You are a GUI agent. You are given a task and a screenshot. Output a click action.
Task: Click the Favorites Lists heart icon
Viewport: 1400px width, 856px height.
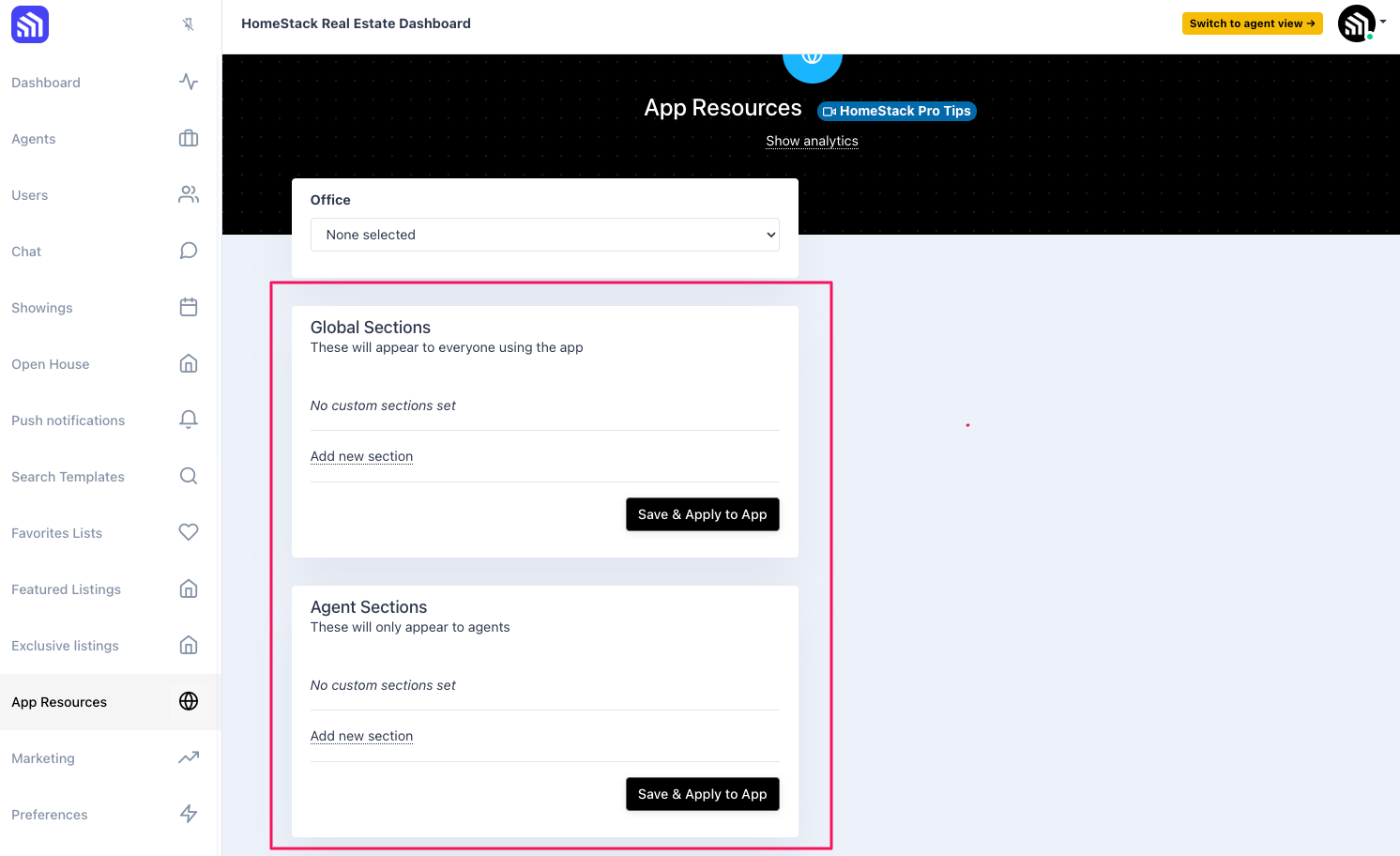[189, 532]
